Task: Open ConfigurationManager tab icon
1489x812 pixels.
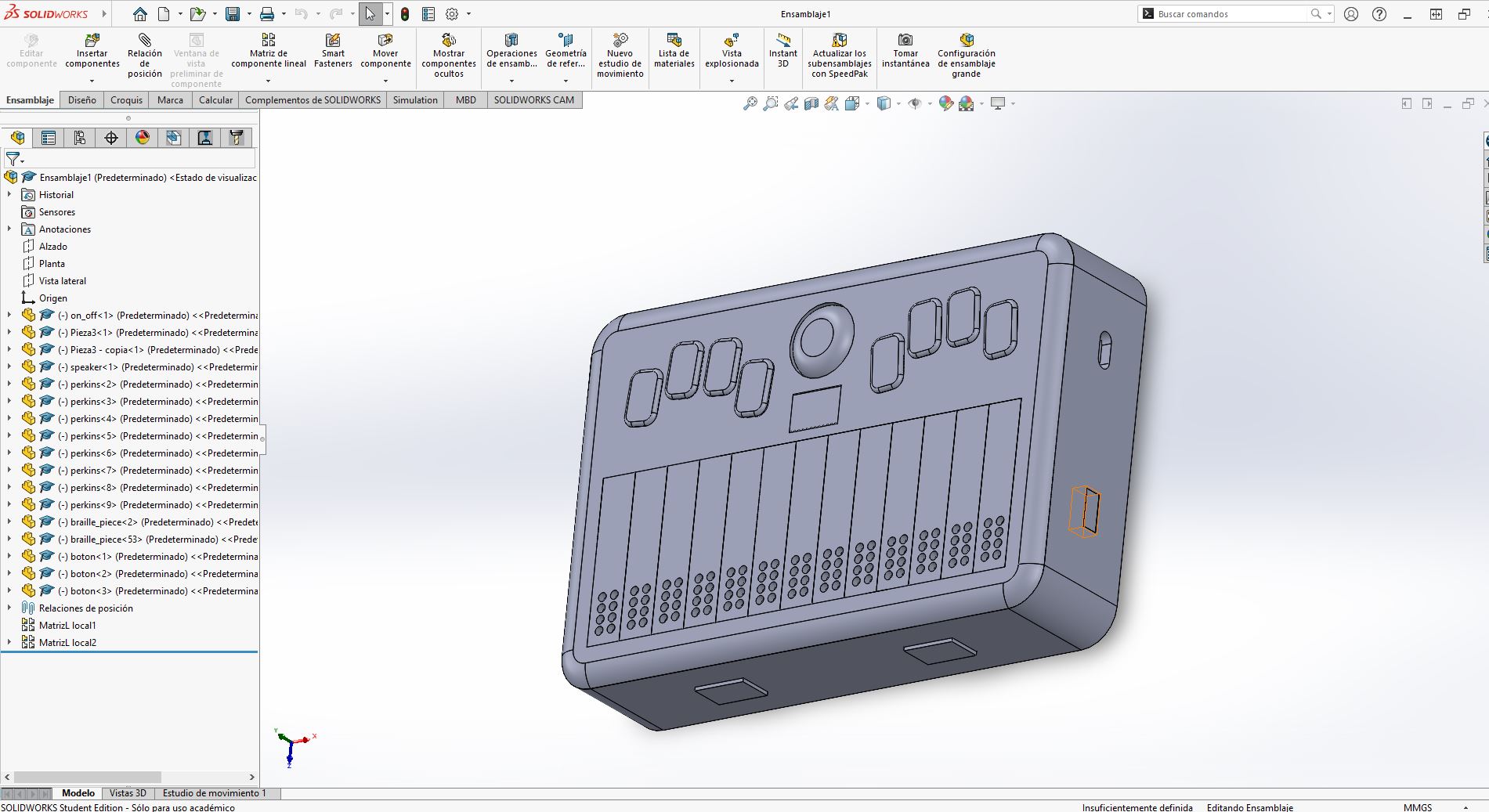Action: tap(80, 138)
